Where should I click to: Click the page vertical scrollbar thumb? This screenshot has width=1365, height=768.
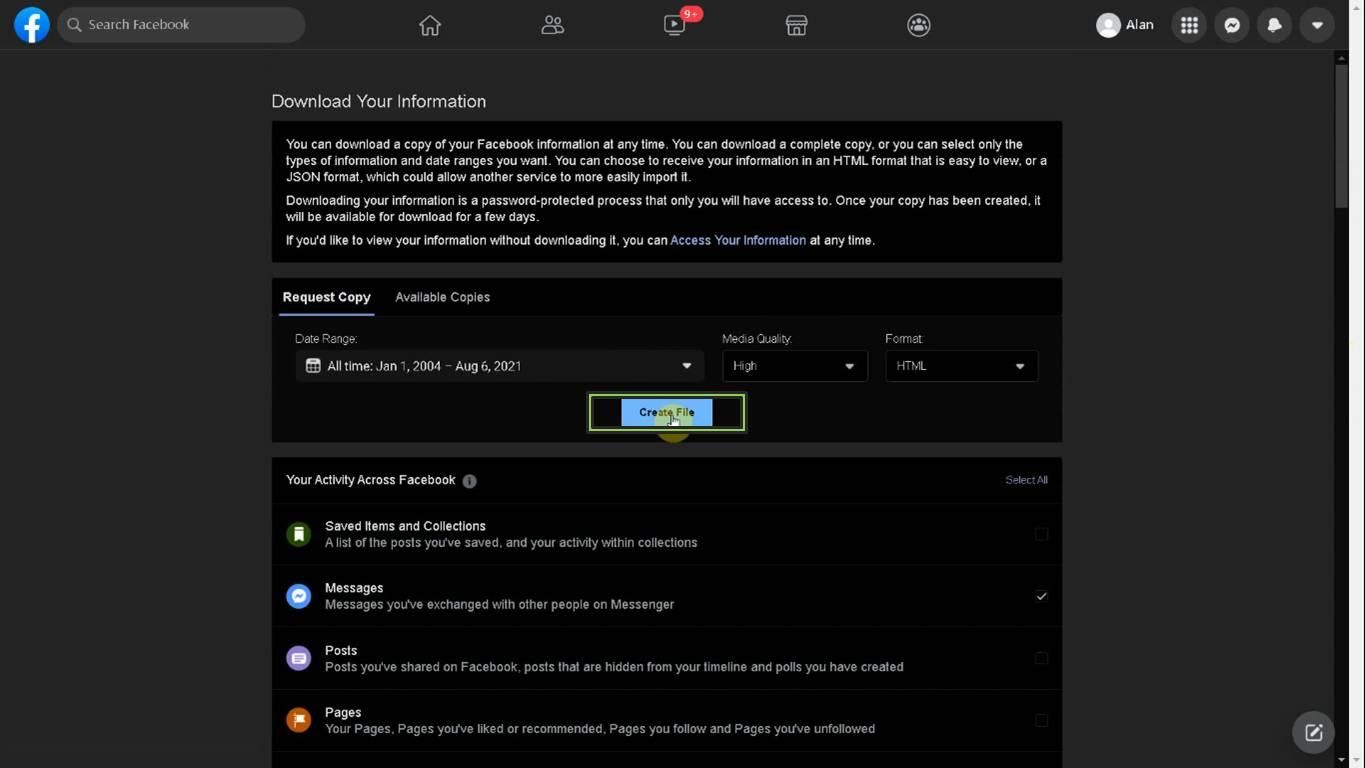click(x=1341, y=136)
